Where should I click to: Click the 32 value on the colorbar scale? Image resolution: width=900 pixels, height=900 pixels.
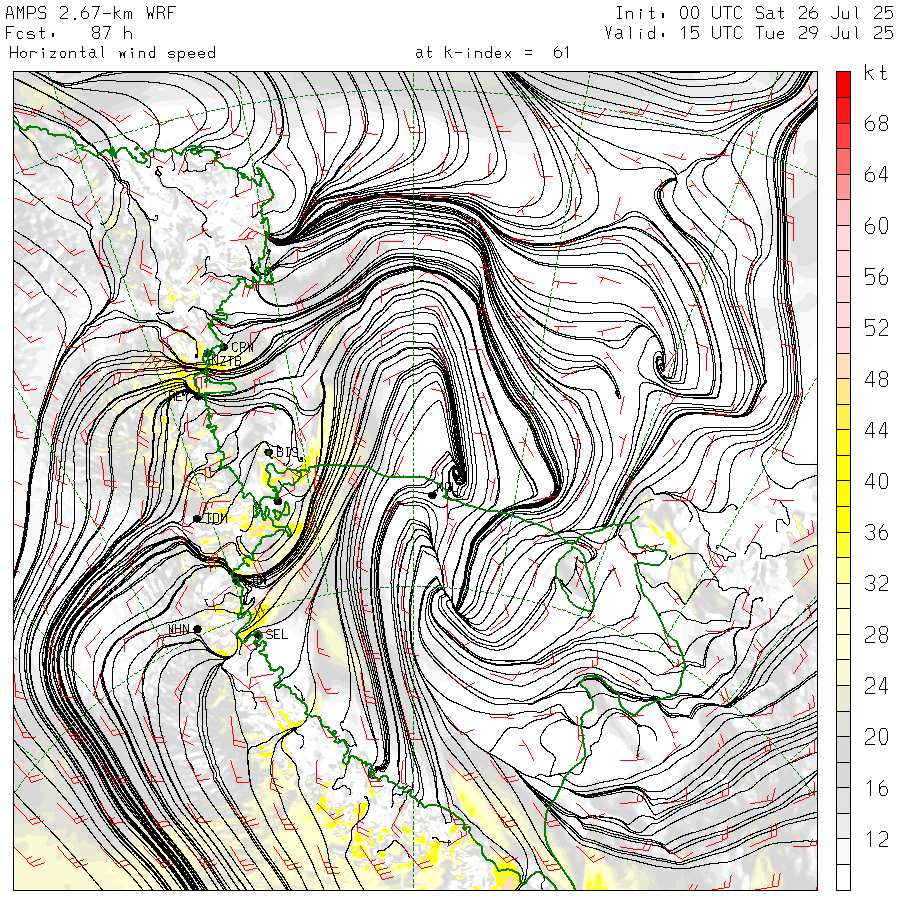pos(876,584)
